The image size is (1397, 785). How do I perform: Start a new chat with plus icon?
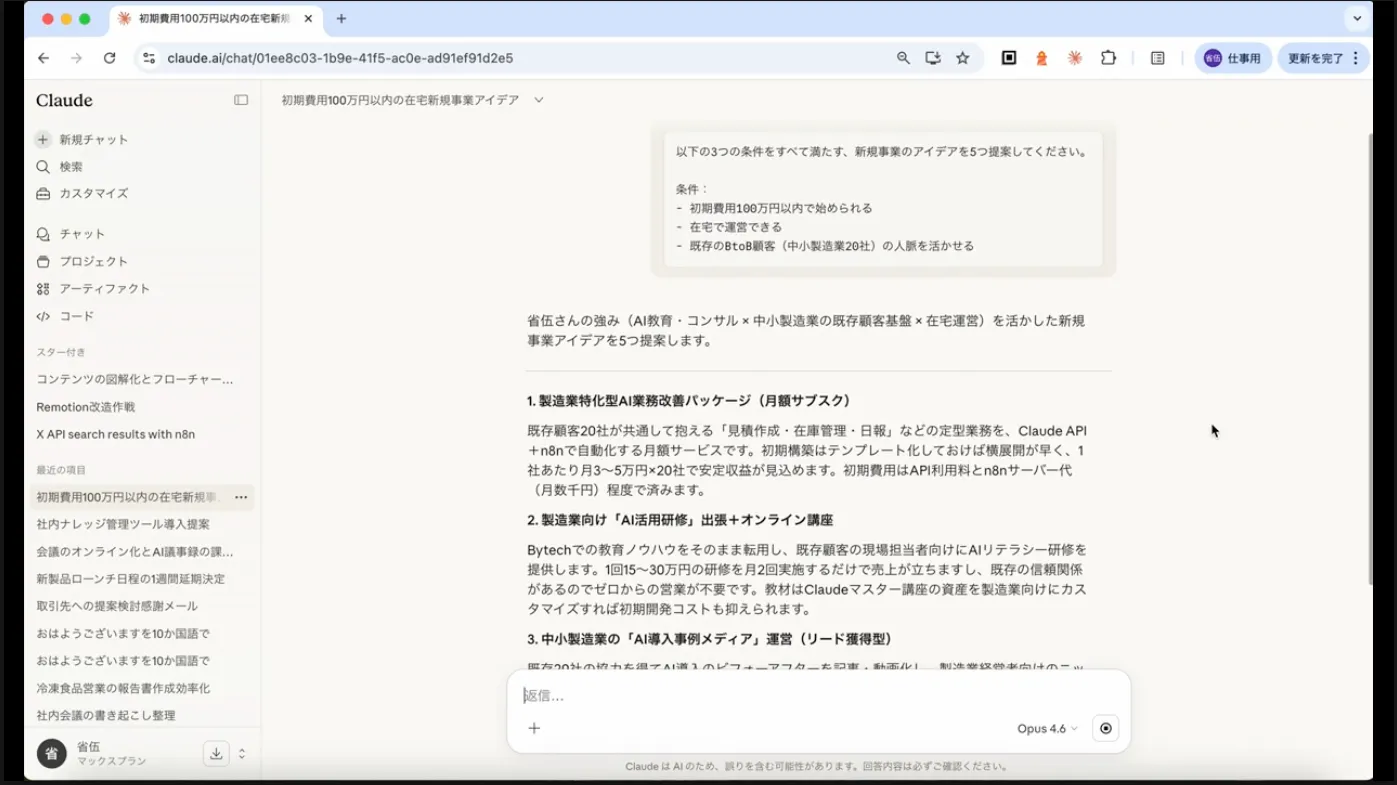click(43, 139)
